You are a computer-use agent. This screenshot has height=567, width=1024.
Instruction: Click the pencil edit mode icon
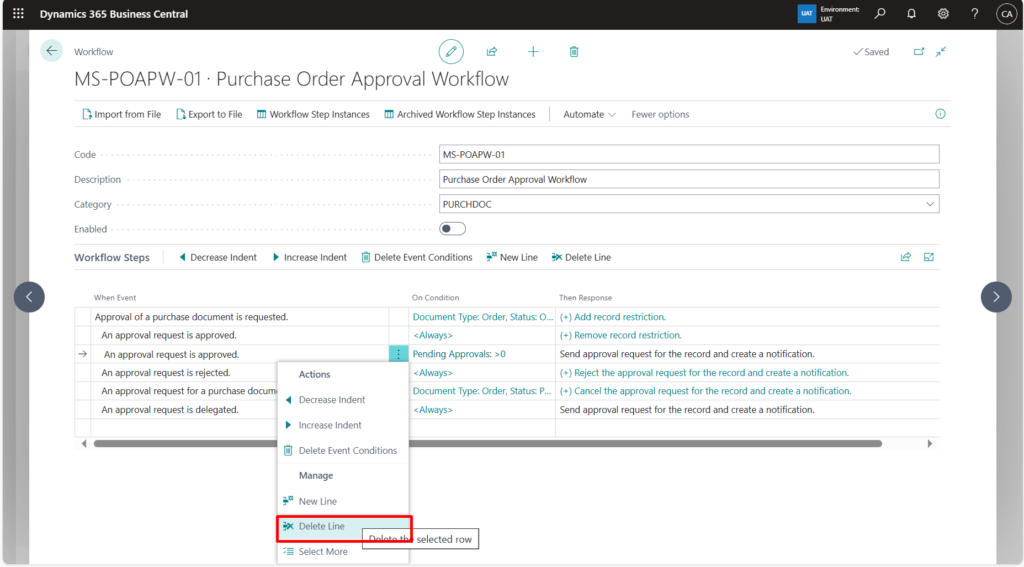451,52
